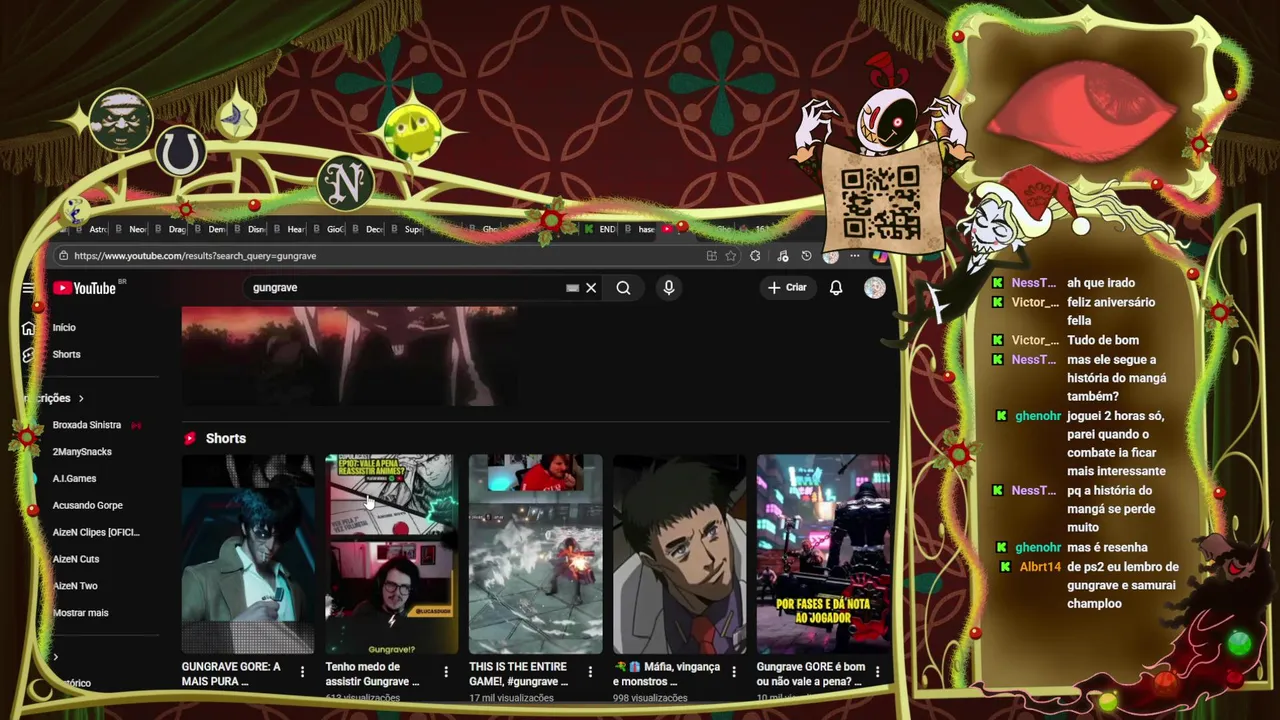
Task: Open AizeN Cuts channel
Action: pos(76,559)
